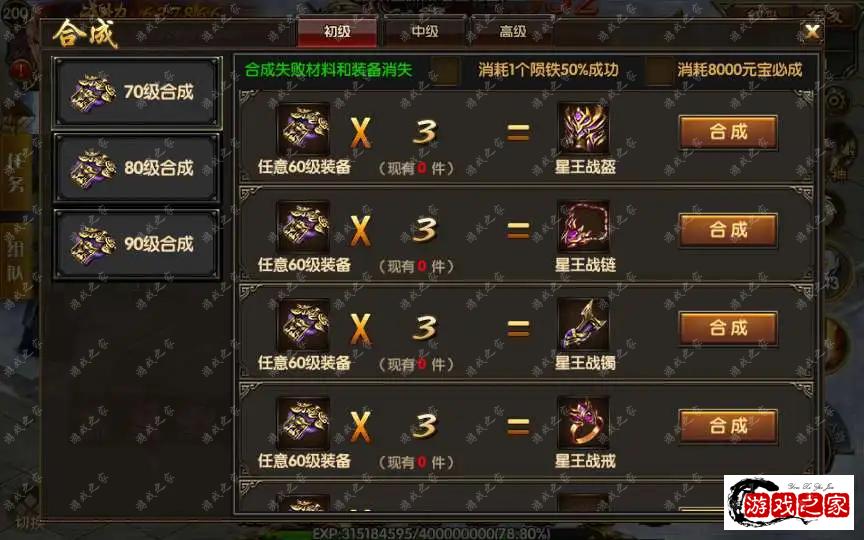Open the 80级合成 category
The width and height of the screenshot is (864, 540).
coord(137,168)
